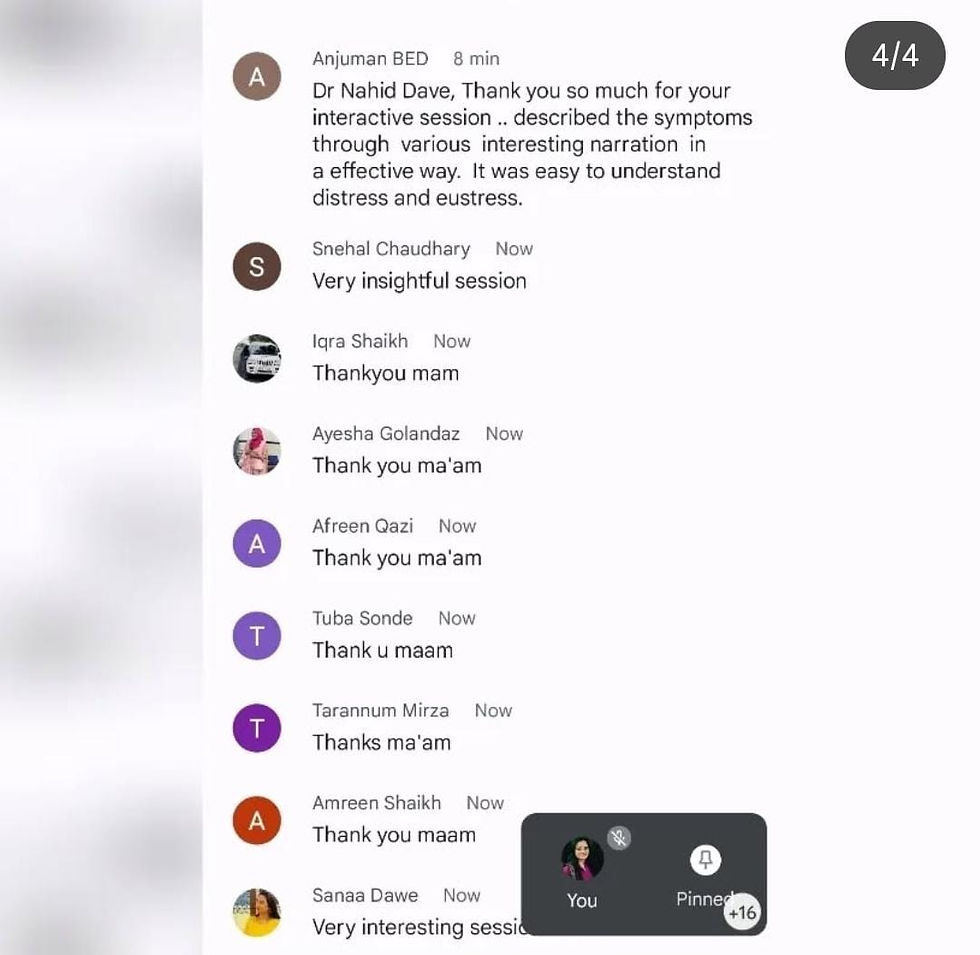Click the name Snehal Chaudhary
Viewport: 980px width, 955px height.
click(x=391, y=249)
